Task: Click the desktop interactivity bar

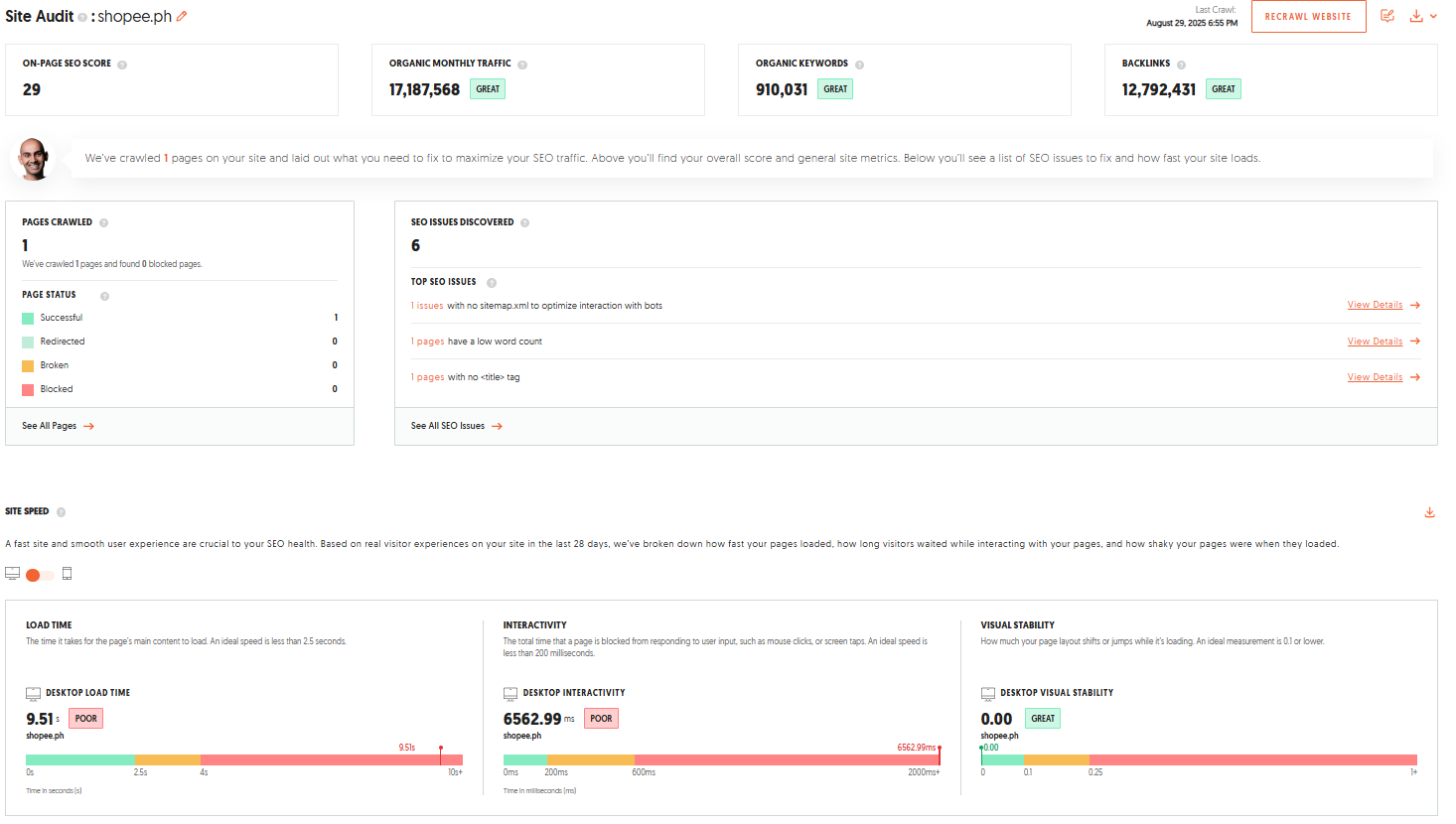Action: point(722,759)
